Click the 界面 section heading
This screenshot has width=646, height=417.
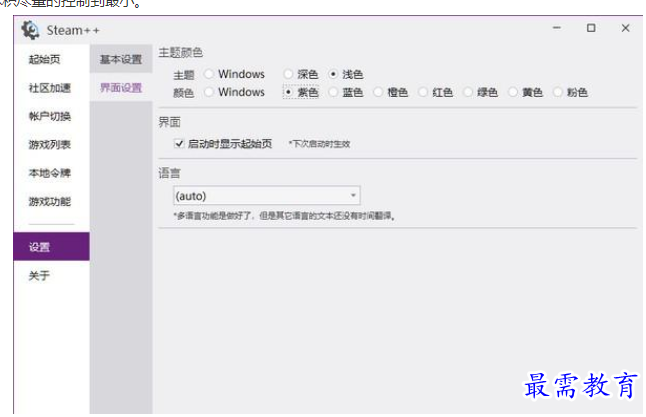tap(169, 122)
